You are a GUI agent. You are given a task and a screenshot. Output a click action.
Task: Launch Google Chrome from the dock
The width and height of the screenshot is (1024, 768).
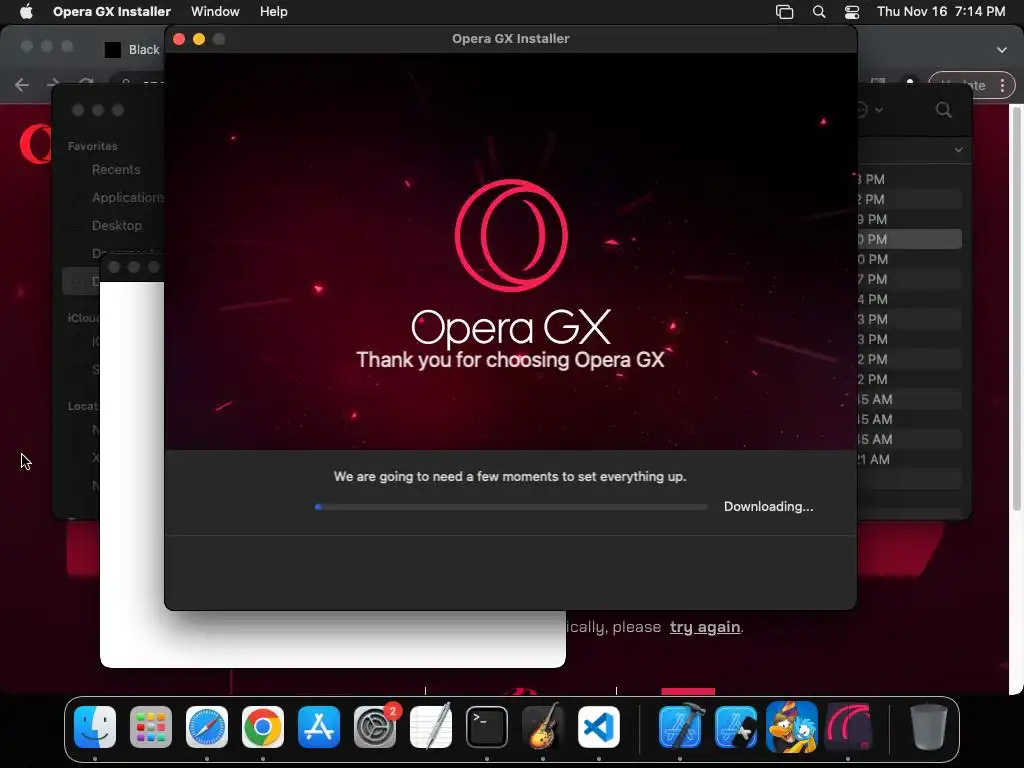(x=263, y=727)
